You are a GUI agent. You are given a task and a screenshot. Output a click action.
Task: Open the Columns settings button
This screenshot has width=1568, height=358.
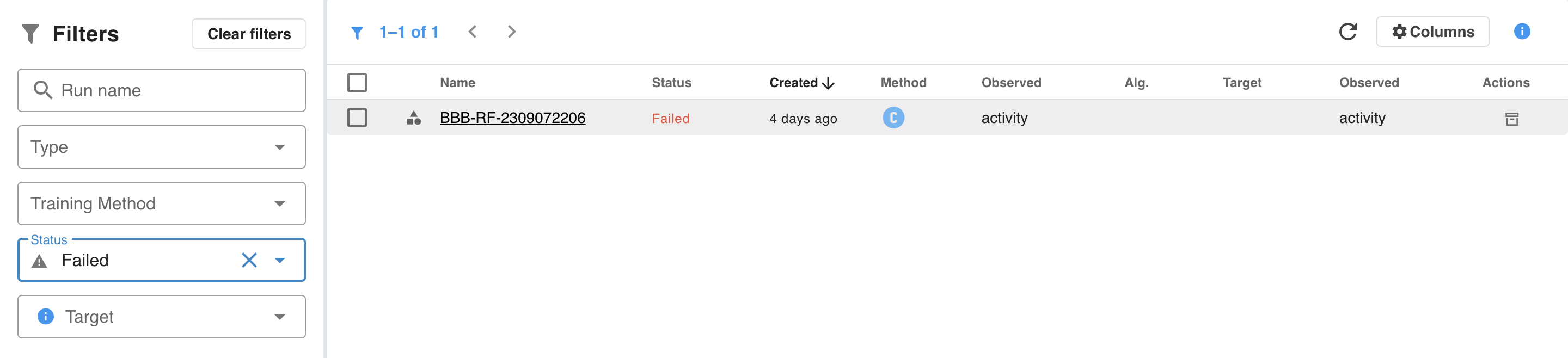pos(1432,32)
